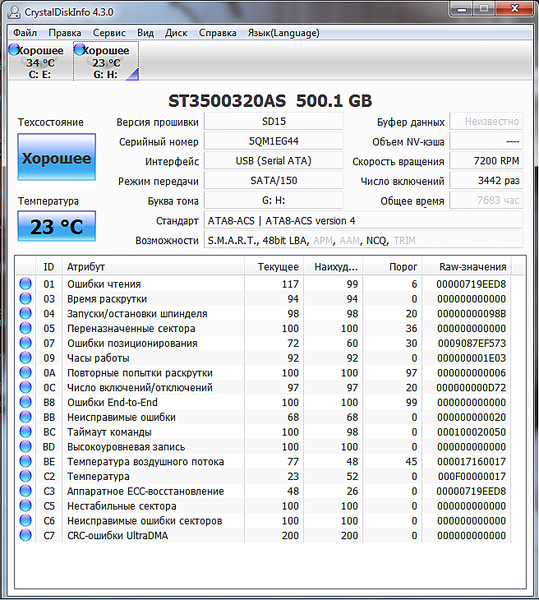Open the Правка menu
This screenshot has width=539, height=600.
point(65,33)
